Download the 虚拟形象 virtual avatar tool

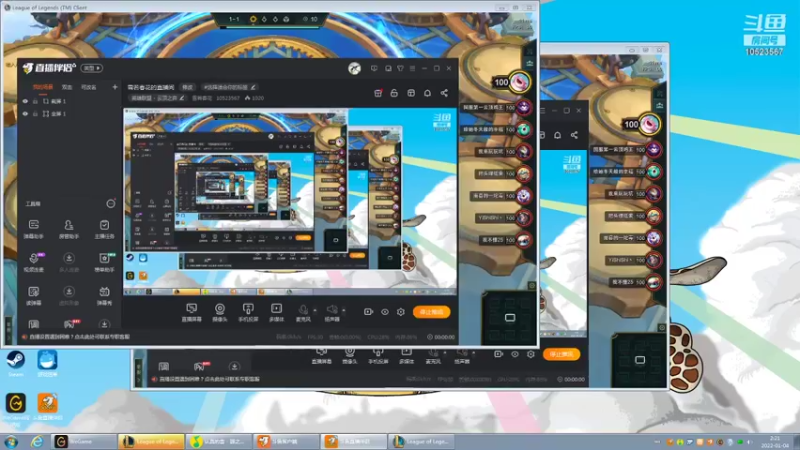(68, 295)
